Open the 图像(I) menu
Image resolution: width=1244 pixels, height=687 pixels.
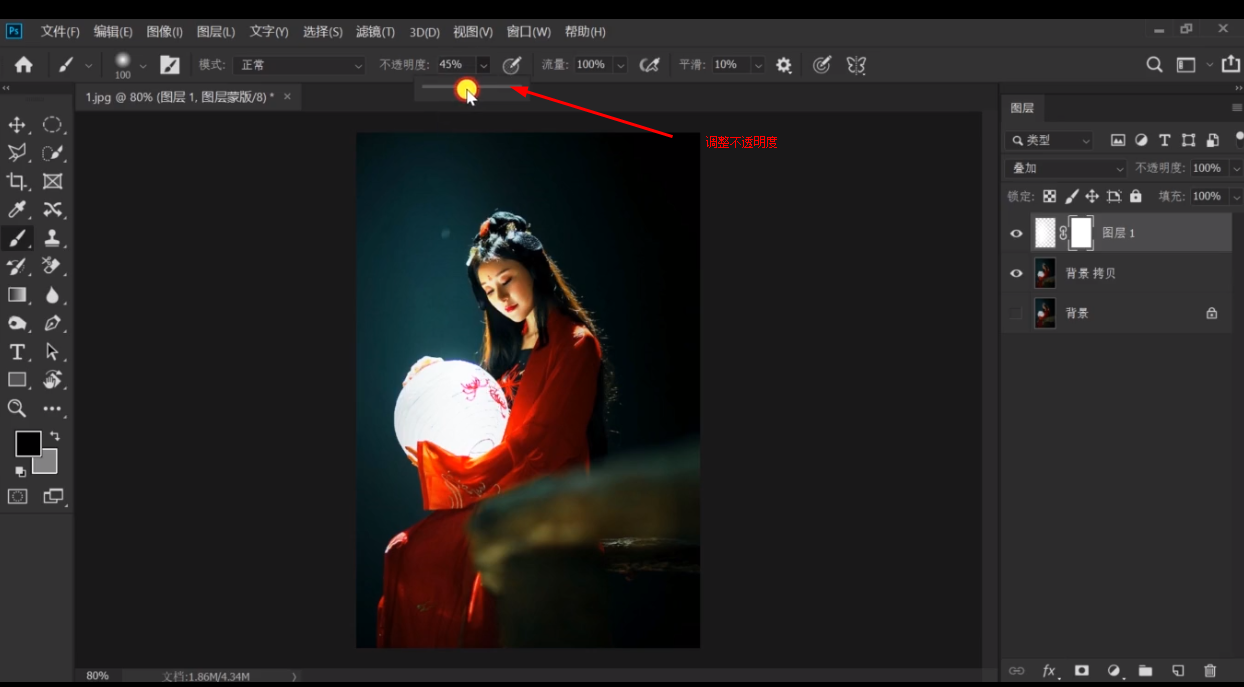(x=164, y=32)
